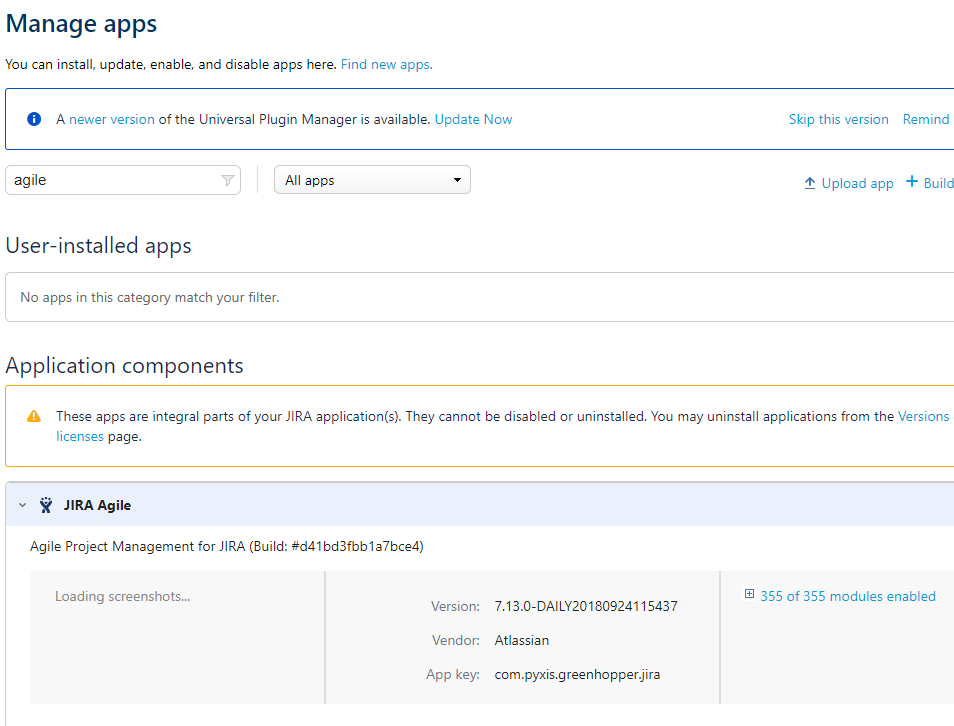
Task: Click the User-installed apps heading
Action: point(99,245)
